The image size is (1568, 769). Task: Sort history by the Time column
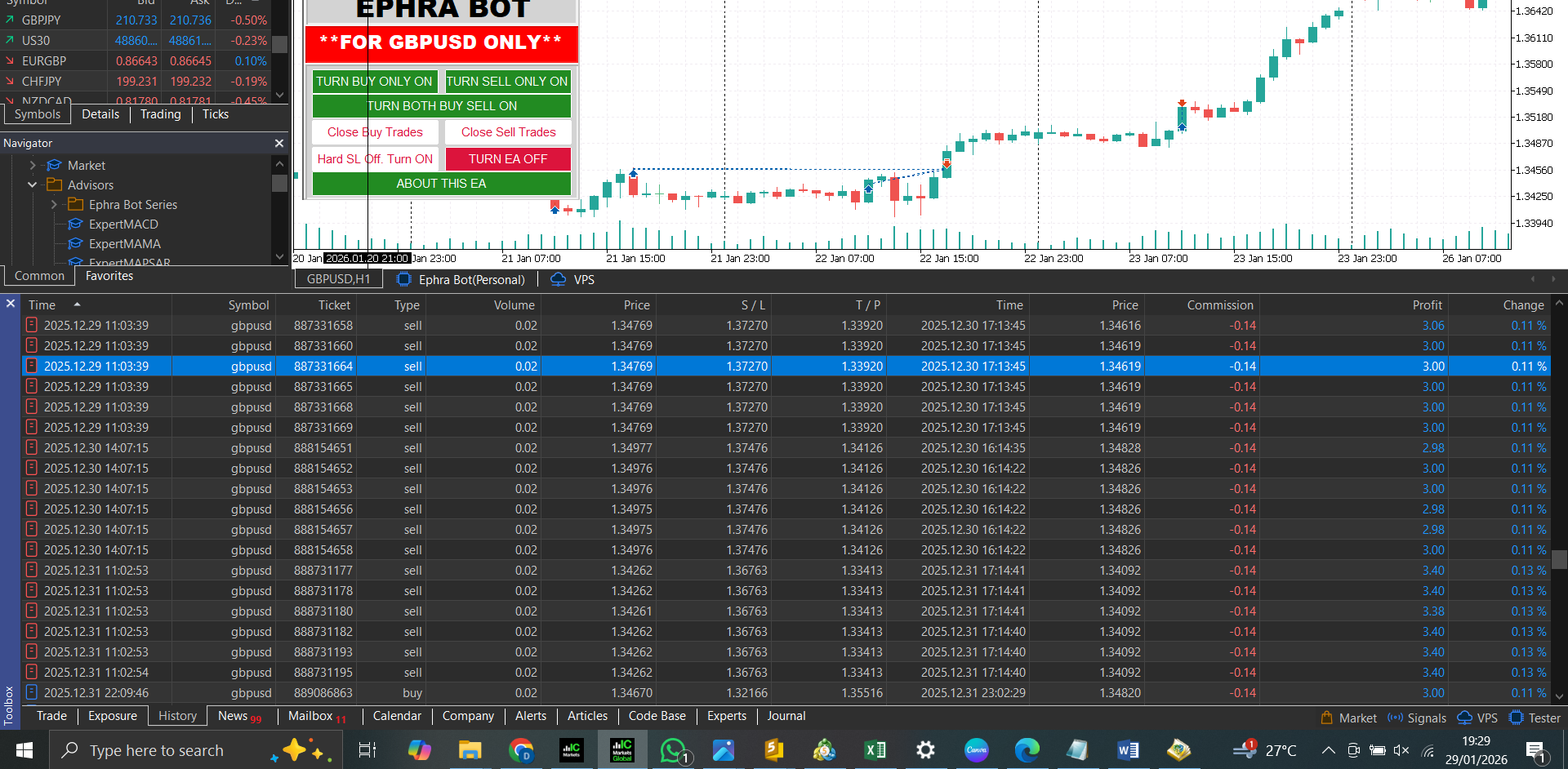96,304
